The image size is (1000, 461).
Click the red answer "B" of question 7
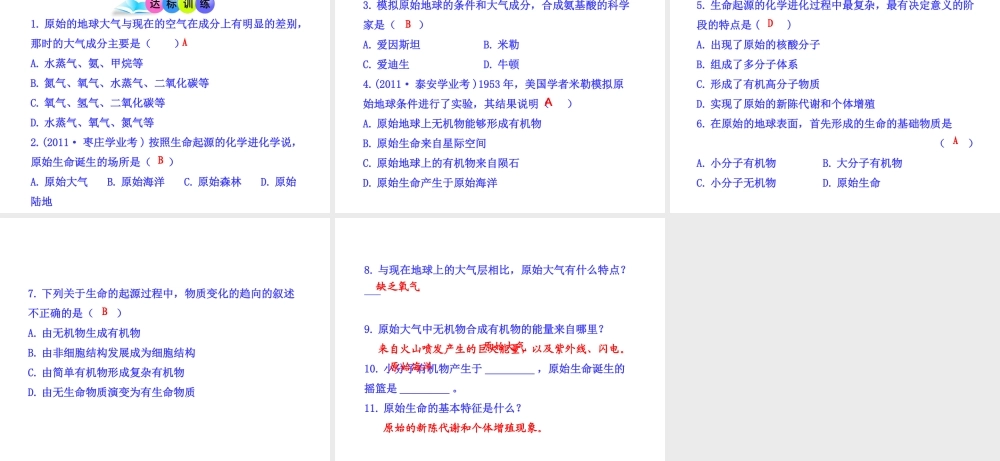point(105,312)
